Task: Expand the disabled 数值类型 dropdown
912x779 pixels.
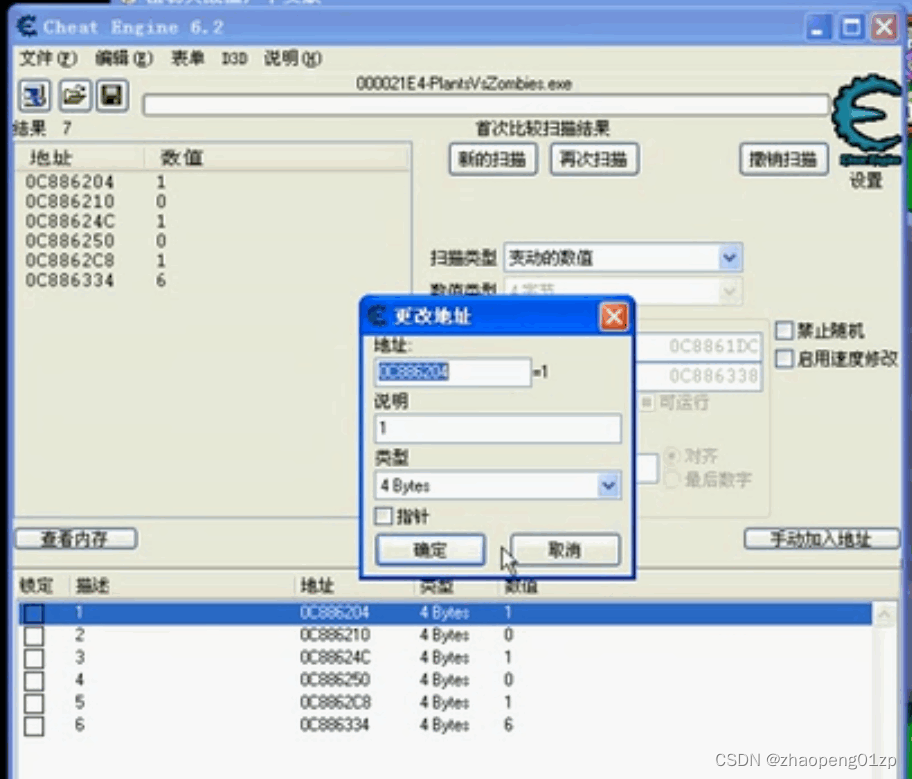Action: tap(729, 291)
